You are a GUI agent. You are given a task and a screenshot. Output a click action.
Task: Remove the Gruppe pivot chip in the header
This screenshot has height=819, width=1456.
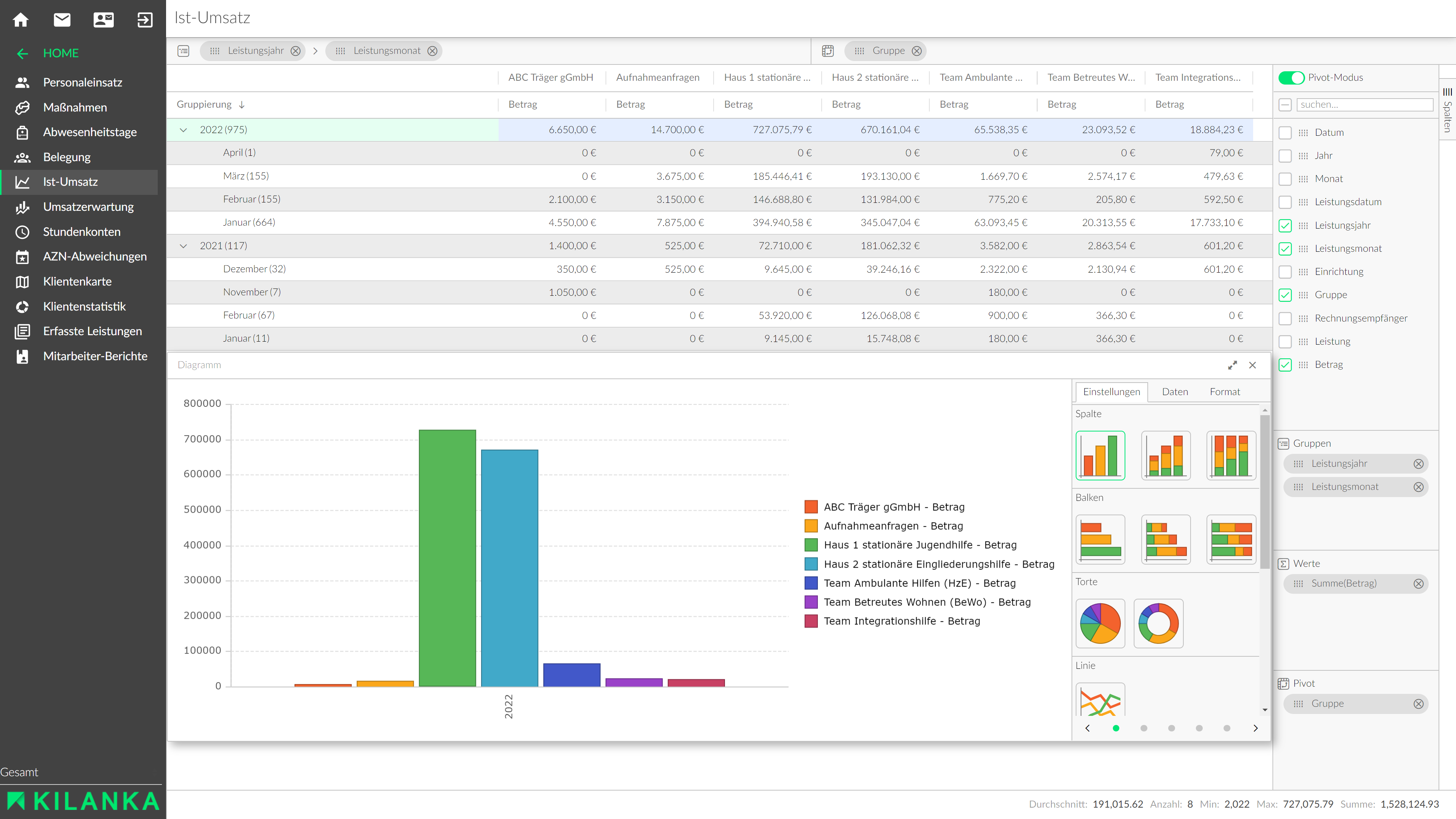[x=917, y=51]
